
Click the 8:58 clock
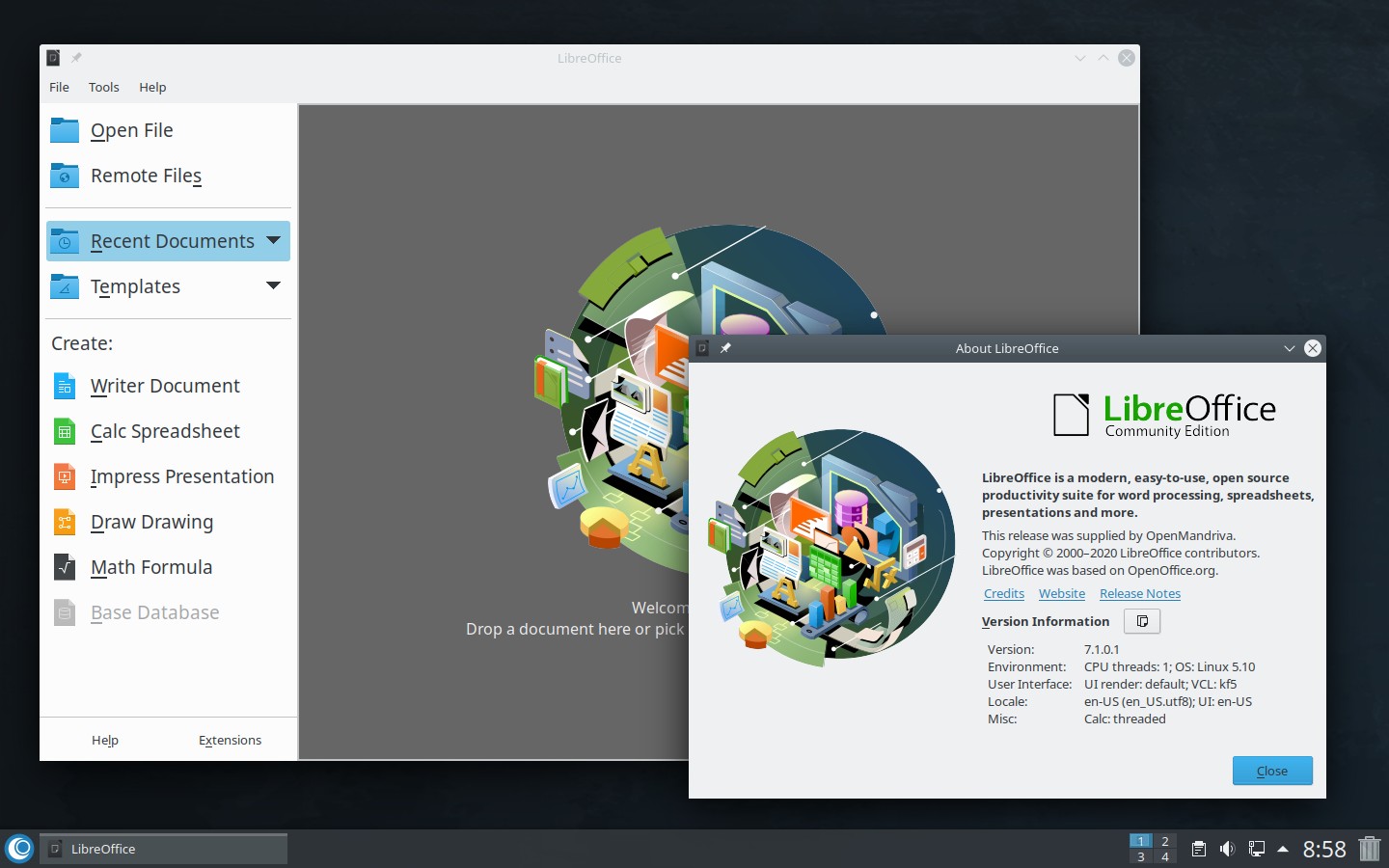tap(1324, 849)
